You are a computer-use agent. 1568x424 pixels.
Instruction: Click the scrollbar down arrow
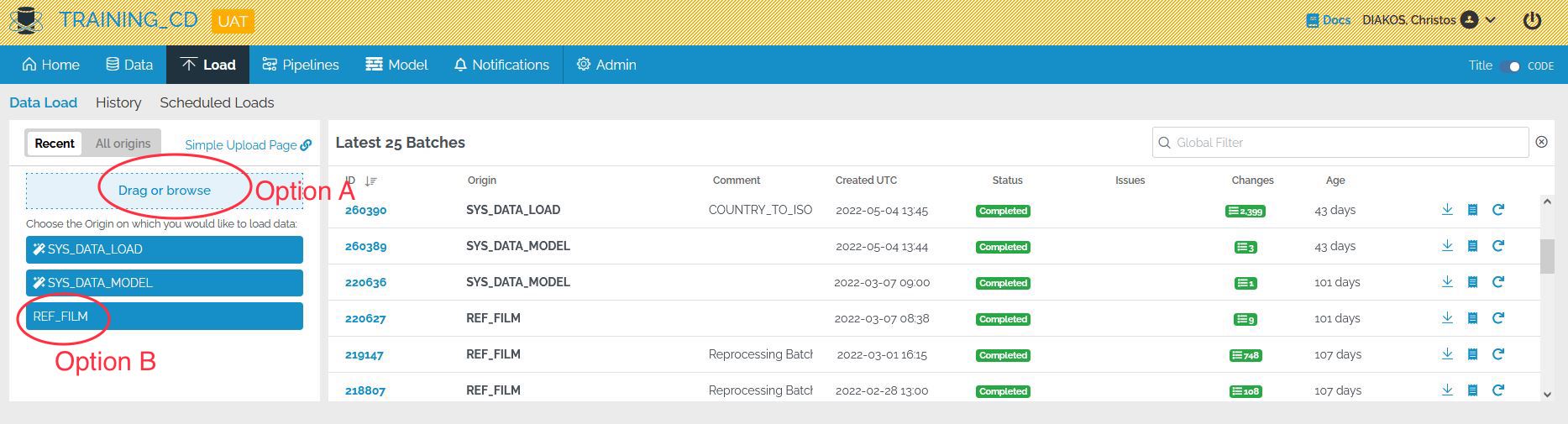pyautogui.click(x=1547, y=394)
